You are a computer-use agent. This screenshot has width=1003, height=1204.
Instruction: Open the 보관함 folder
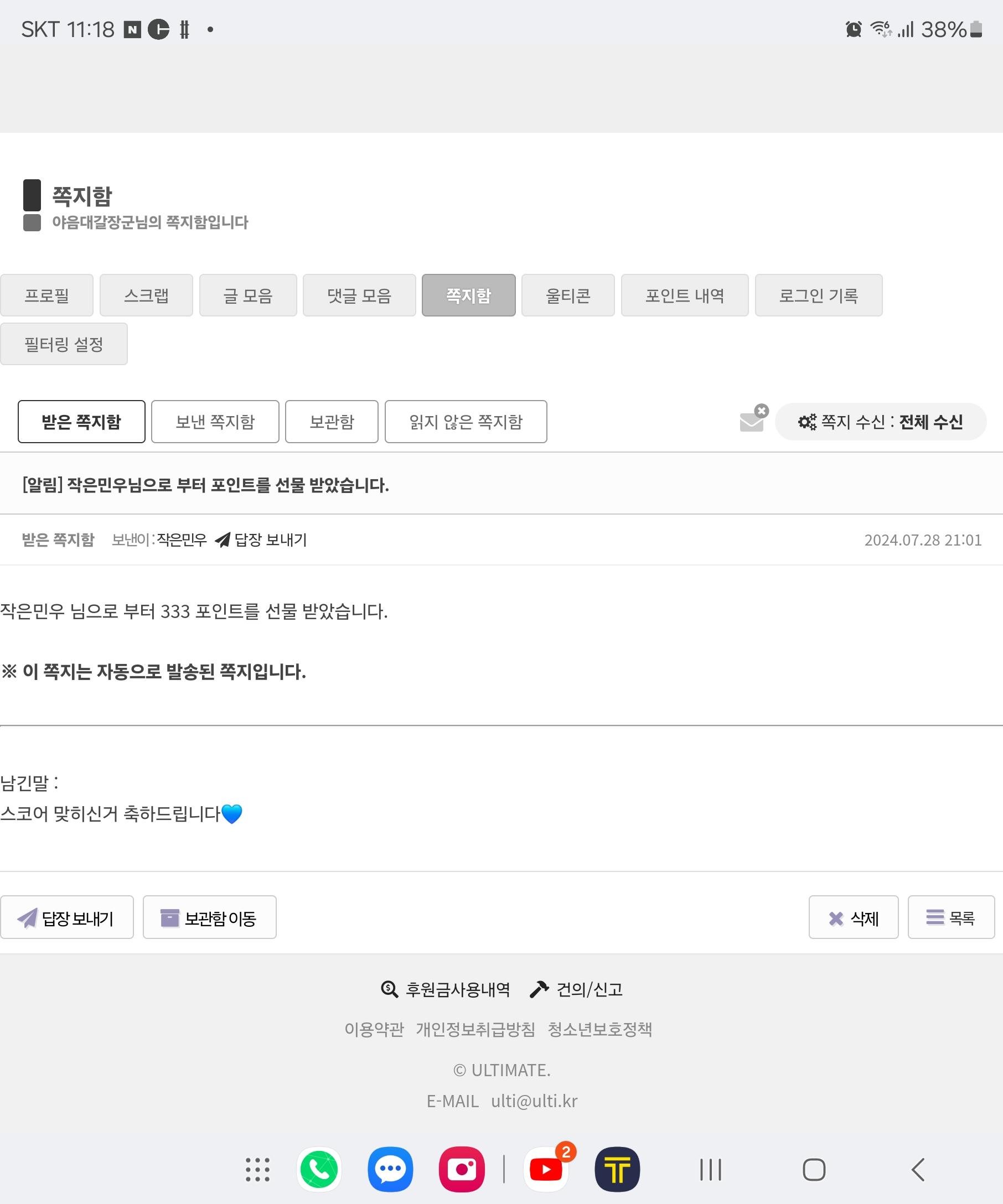coord(332,422)
